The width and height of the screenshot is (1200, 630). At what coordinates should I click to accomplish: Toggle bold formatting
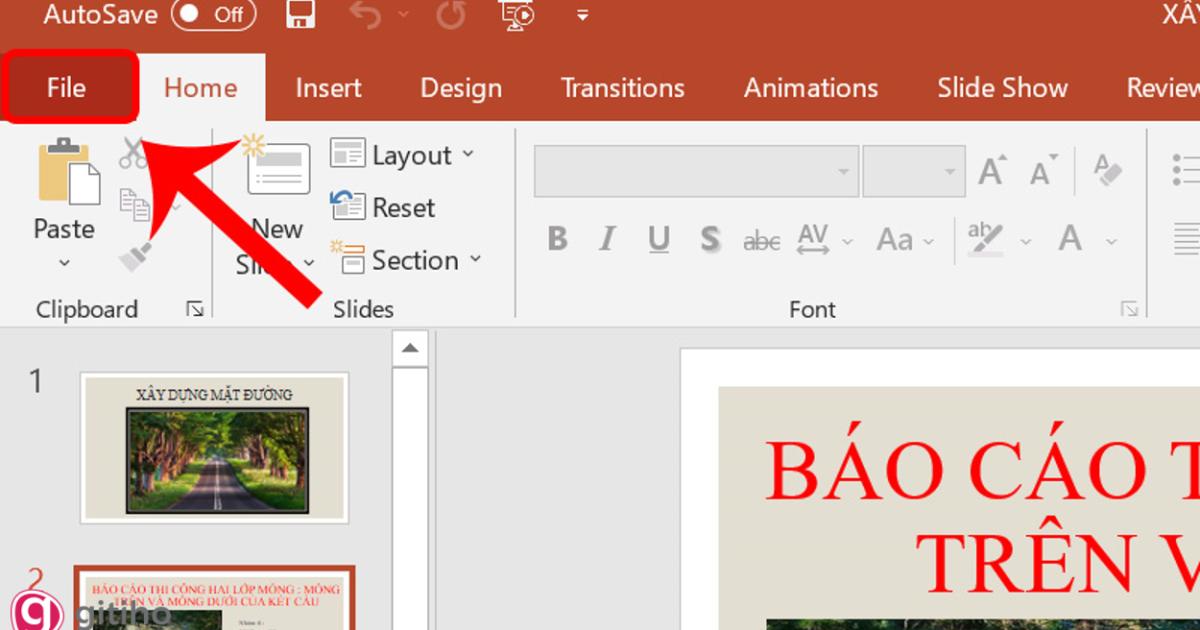click(557, 238)
